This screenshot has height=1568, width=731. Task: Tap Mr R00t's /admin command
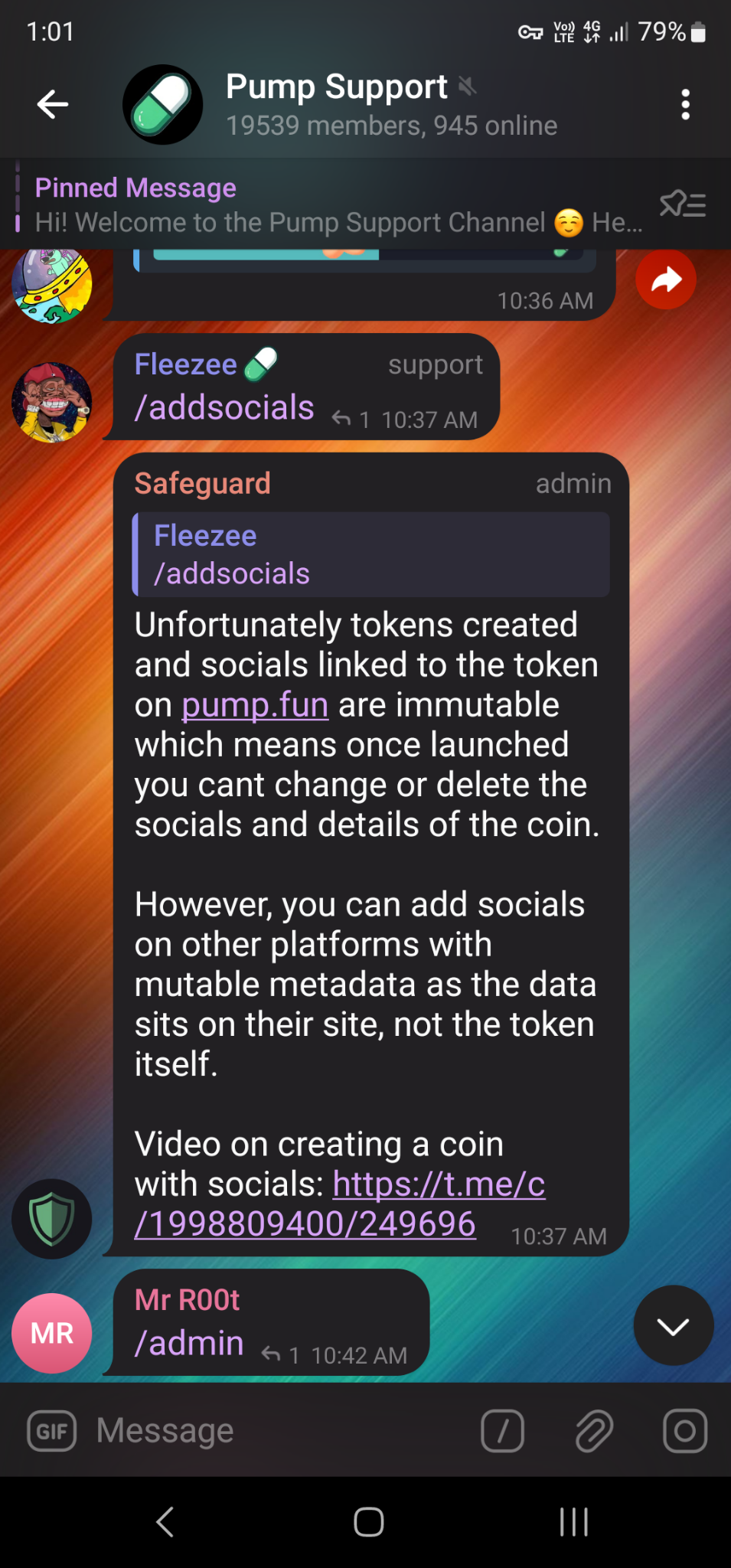pos(189,1344)
